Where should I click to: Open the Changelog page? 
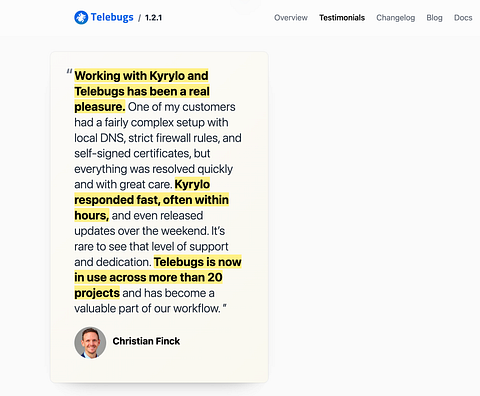tap(396, 18)
